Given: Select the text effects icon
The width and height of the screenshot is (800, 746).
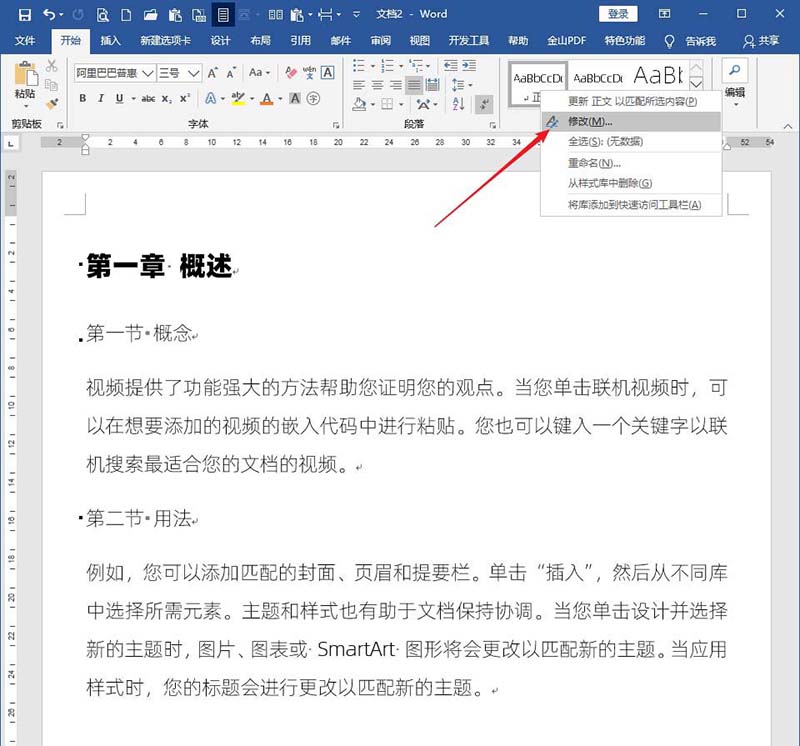Looking at the screenshot, I should [211, 96].
